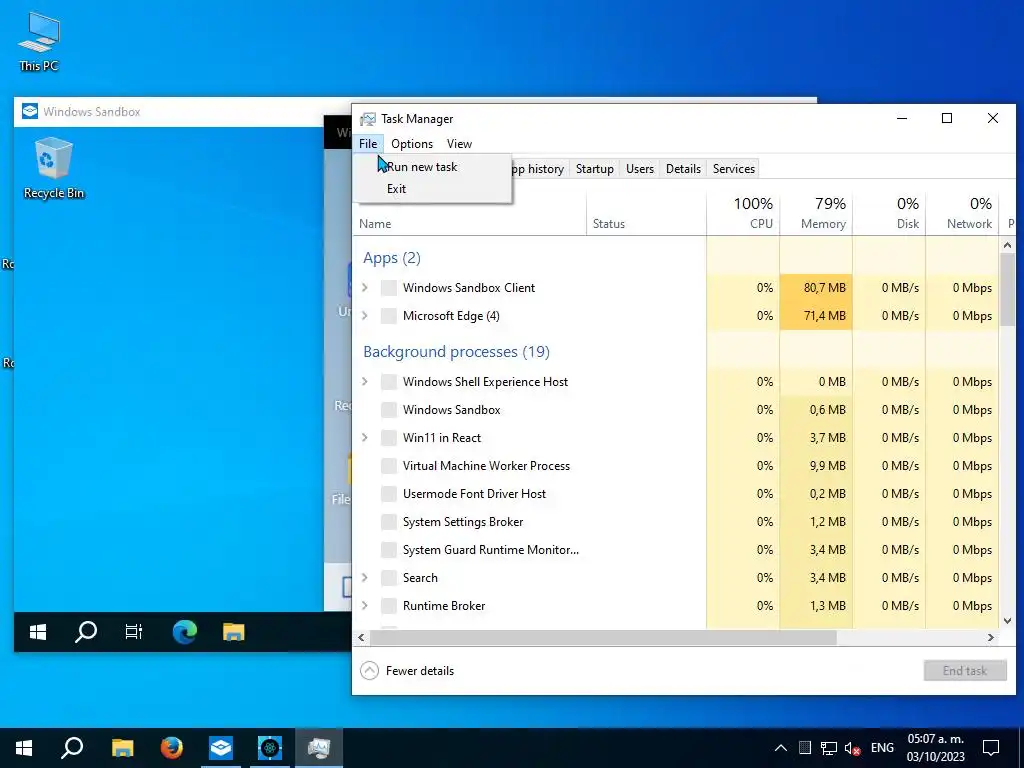The width and height of the screenshot is (1024, 768).
Task: Click host taskbar search icon
Action: click(x=72, y=748)
